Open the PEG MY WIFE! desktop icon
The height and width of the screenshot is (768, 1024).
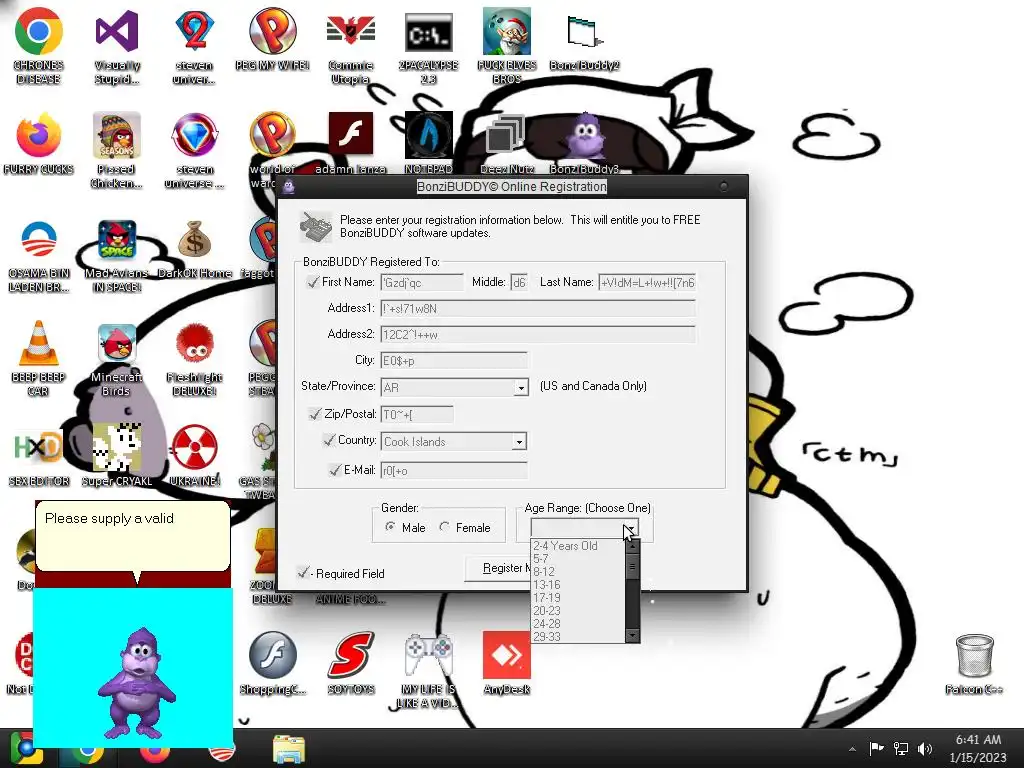coord(272,31)
